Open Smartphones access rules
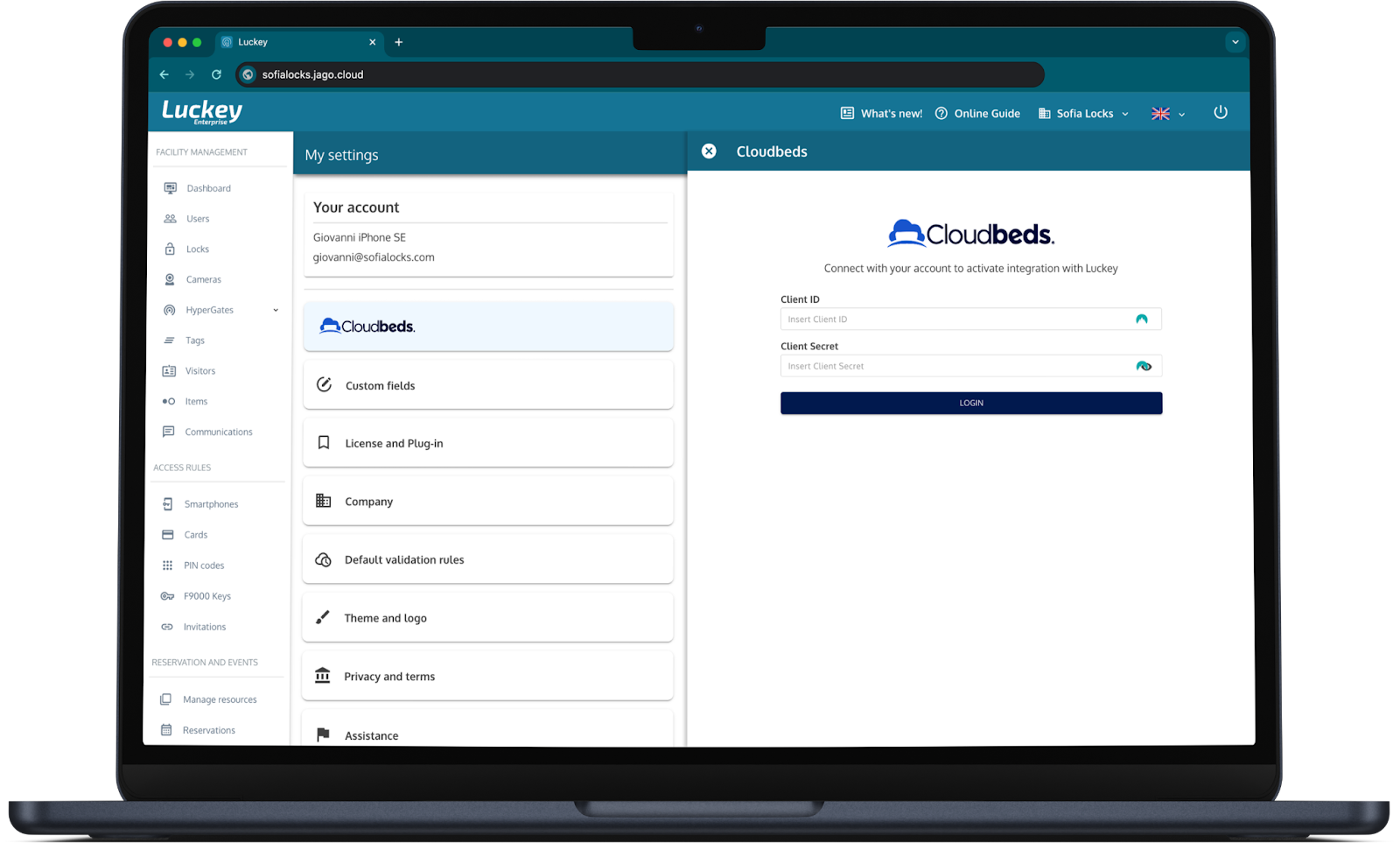Screen dimensions: 1400x843 click(211, 504)
